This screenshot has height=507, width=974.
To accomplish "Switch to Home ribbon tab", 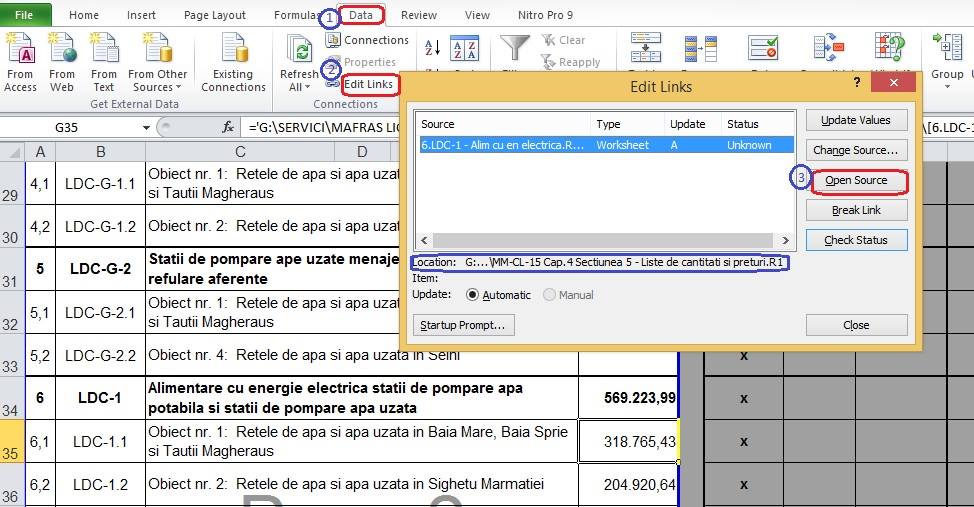I will (84, 15).
